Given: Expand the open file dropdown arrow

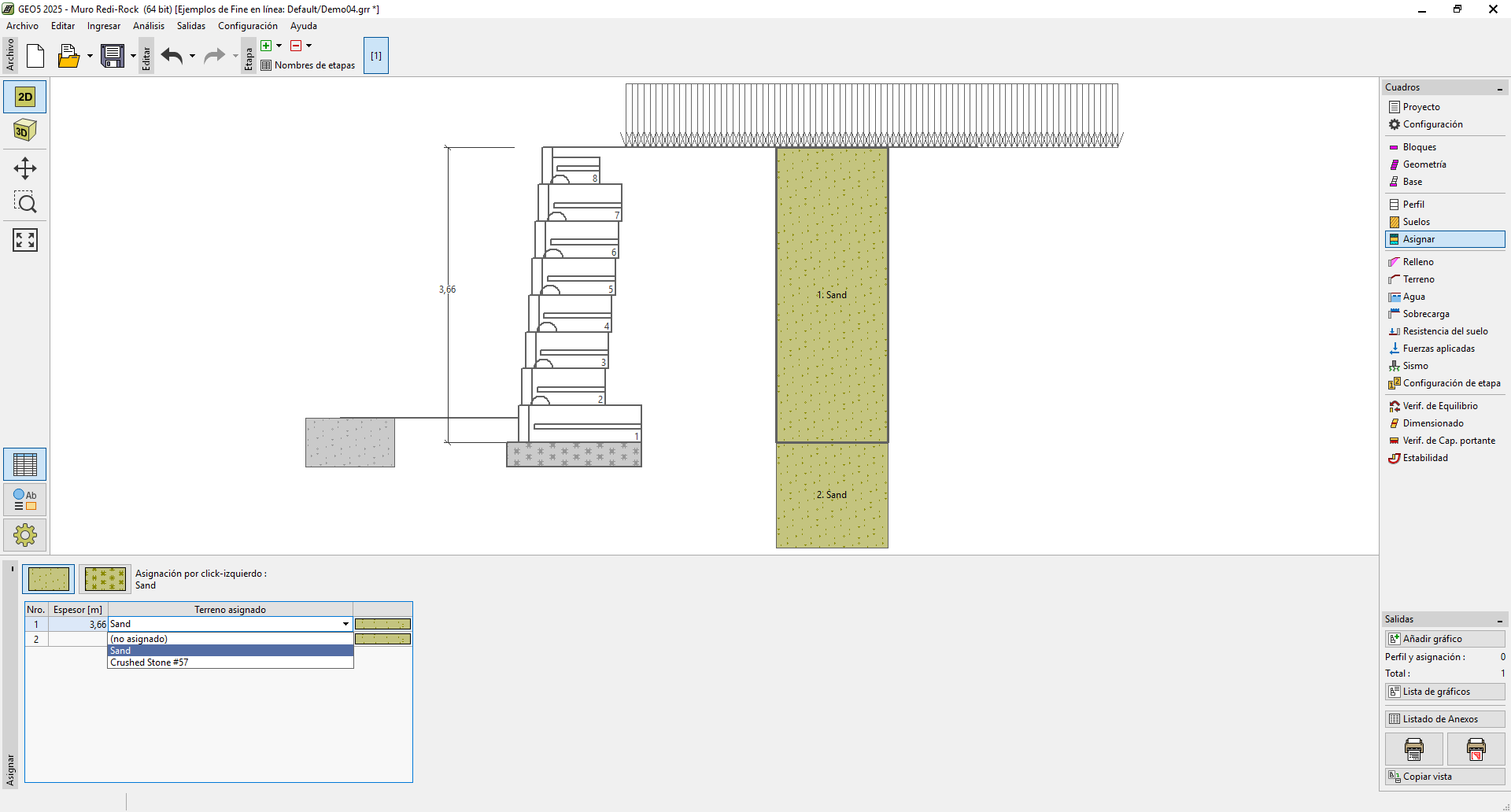Looking at the screenshot, I should 90,56.
